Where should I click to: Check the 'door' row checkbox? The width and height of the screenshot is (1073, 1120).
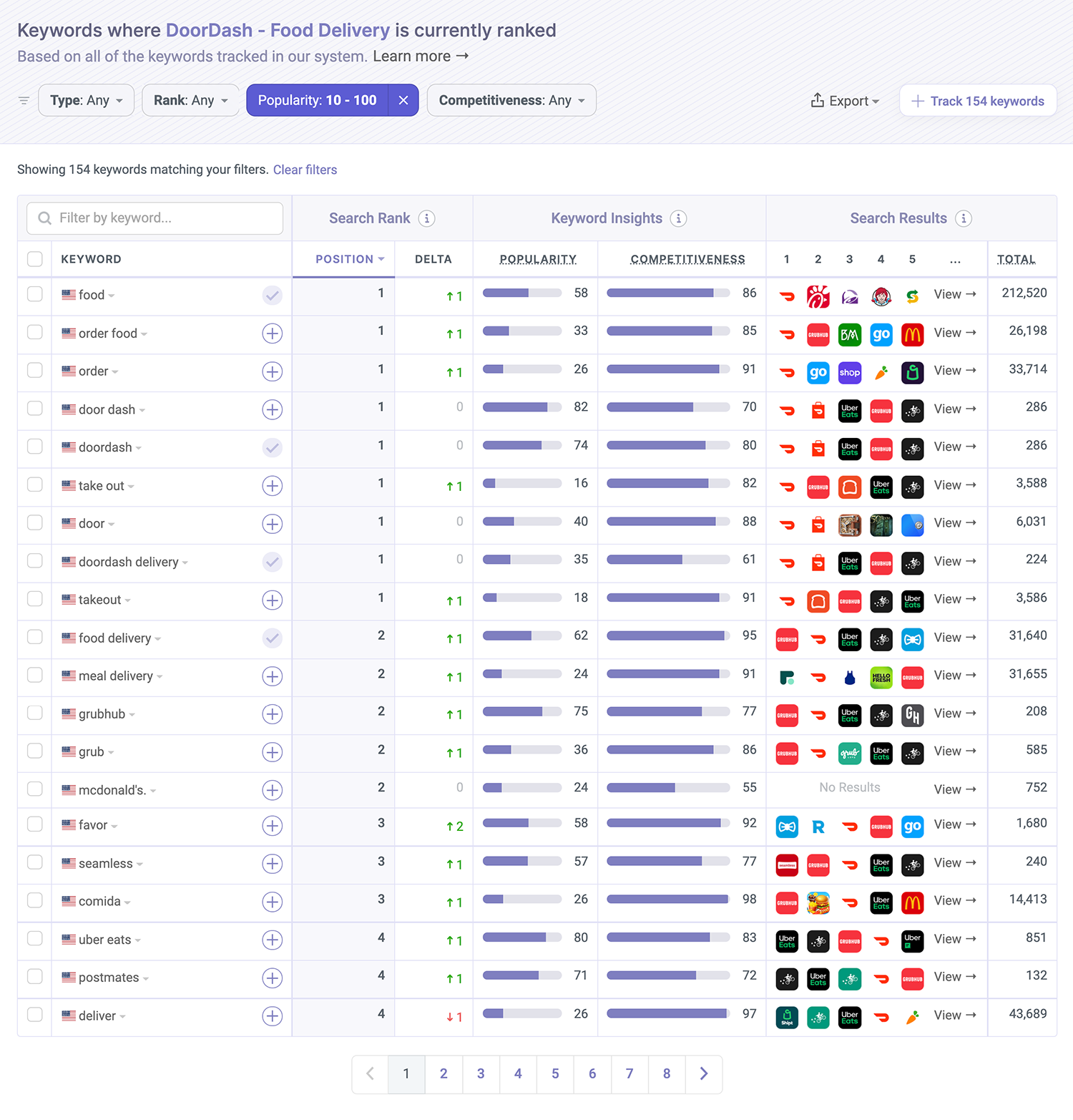click(34, 522)
